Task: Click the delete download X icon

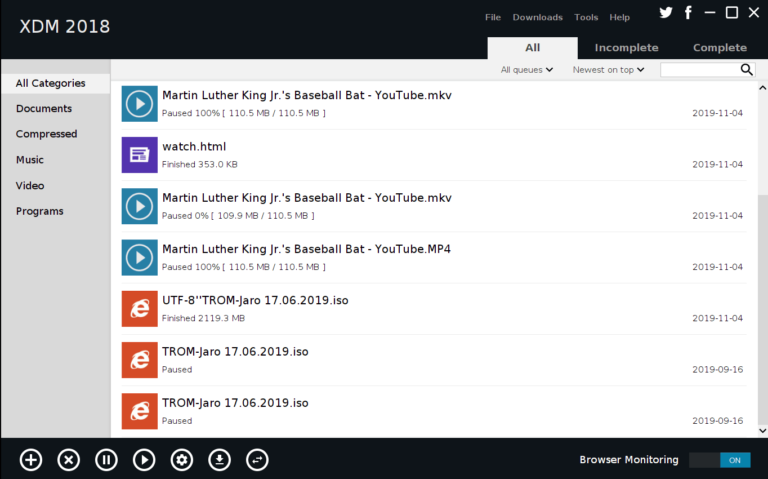Action: (x=68, y=460)
